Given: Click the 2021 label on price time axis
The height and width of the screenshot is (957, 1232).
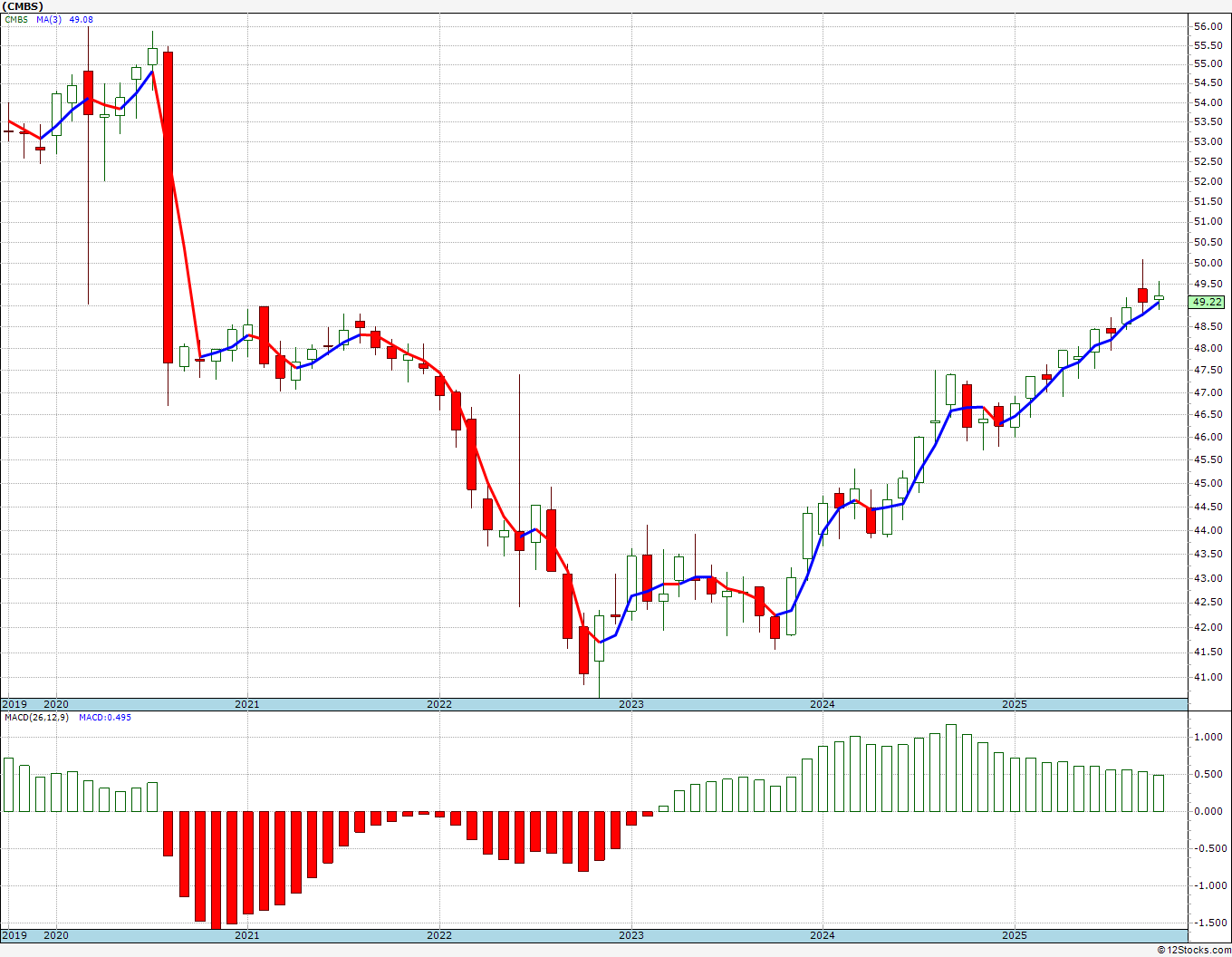Looking at the screenshot, I should (247, 704).
